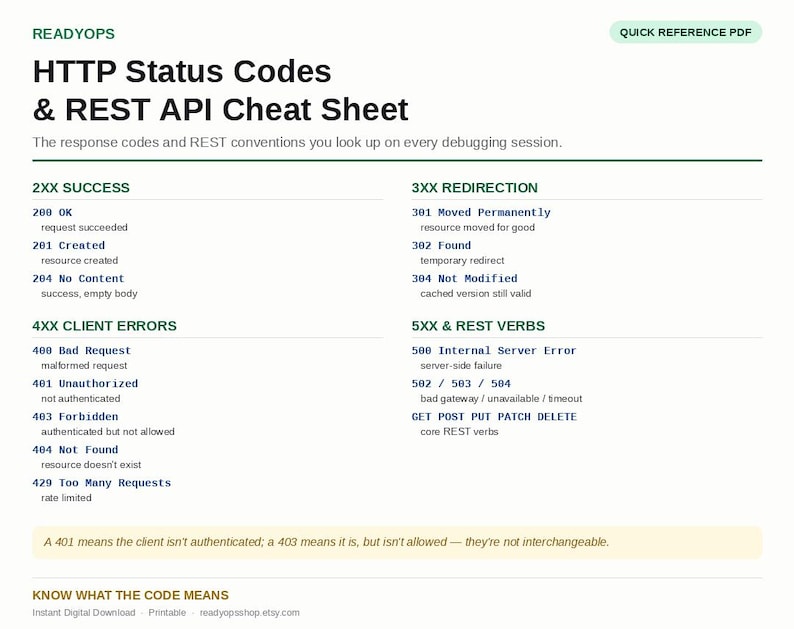Select the 'rate limited' description
The image size is (794, 629).
(x=66, y=498)
